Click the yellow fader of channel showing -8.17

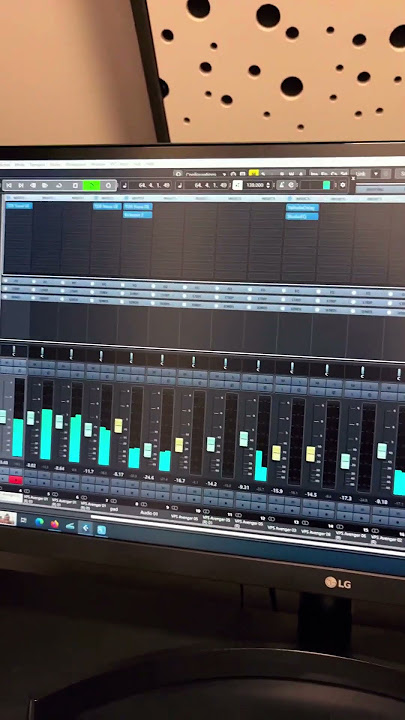(x=118, y=426)
